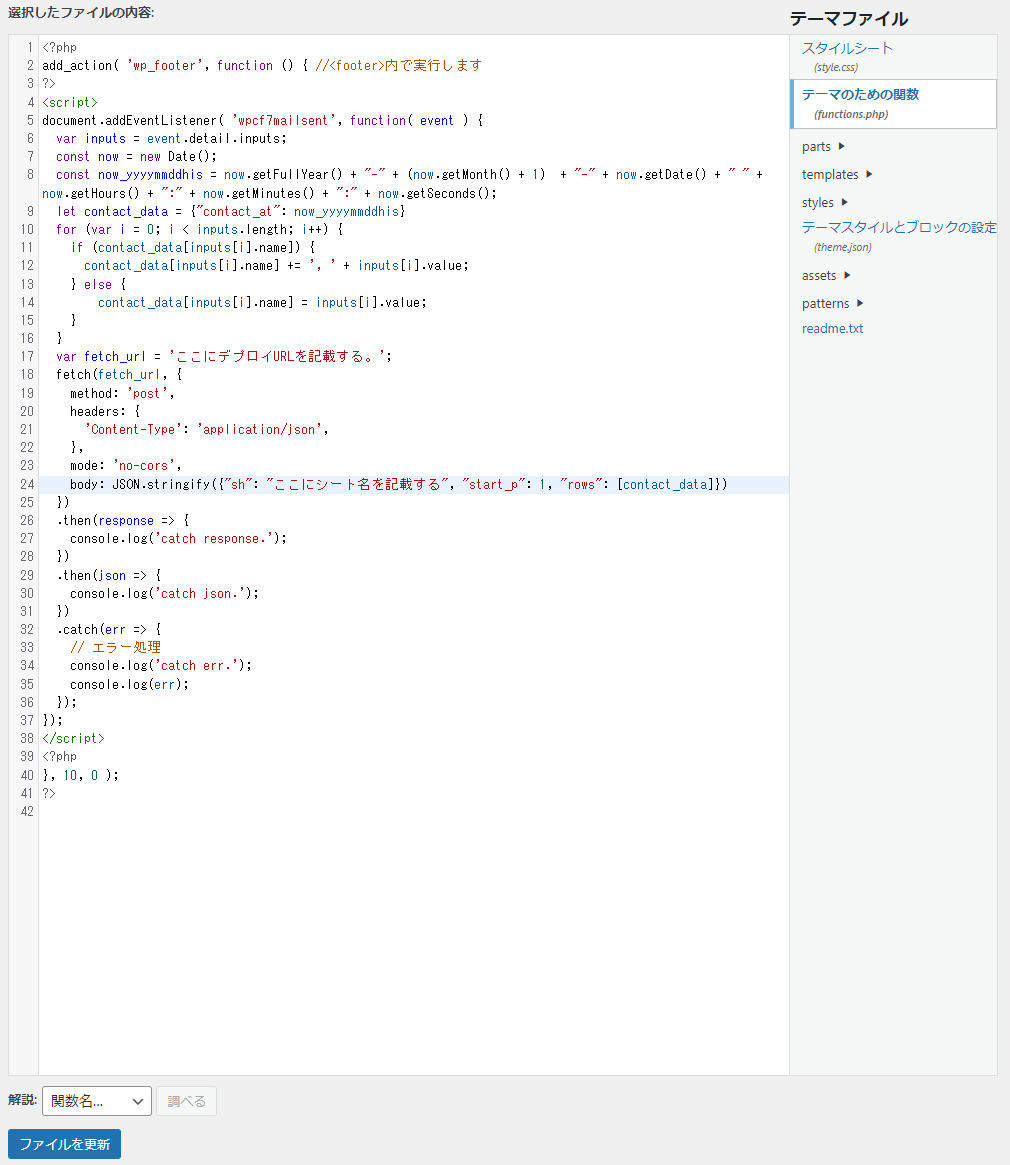Click the 調べる lookup button
The image size is (1010, 1165).
[x=187, y=1101]
